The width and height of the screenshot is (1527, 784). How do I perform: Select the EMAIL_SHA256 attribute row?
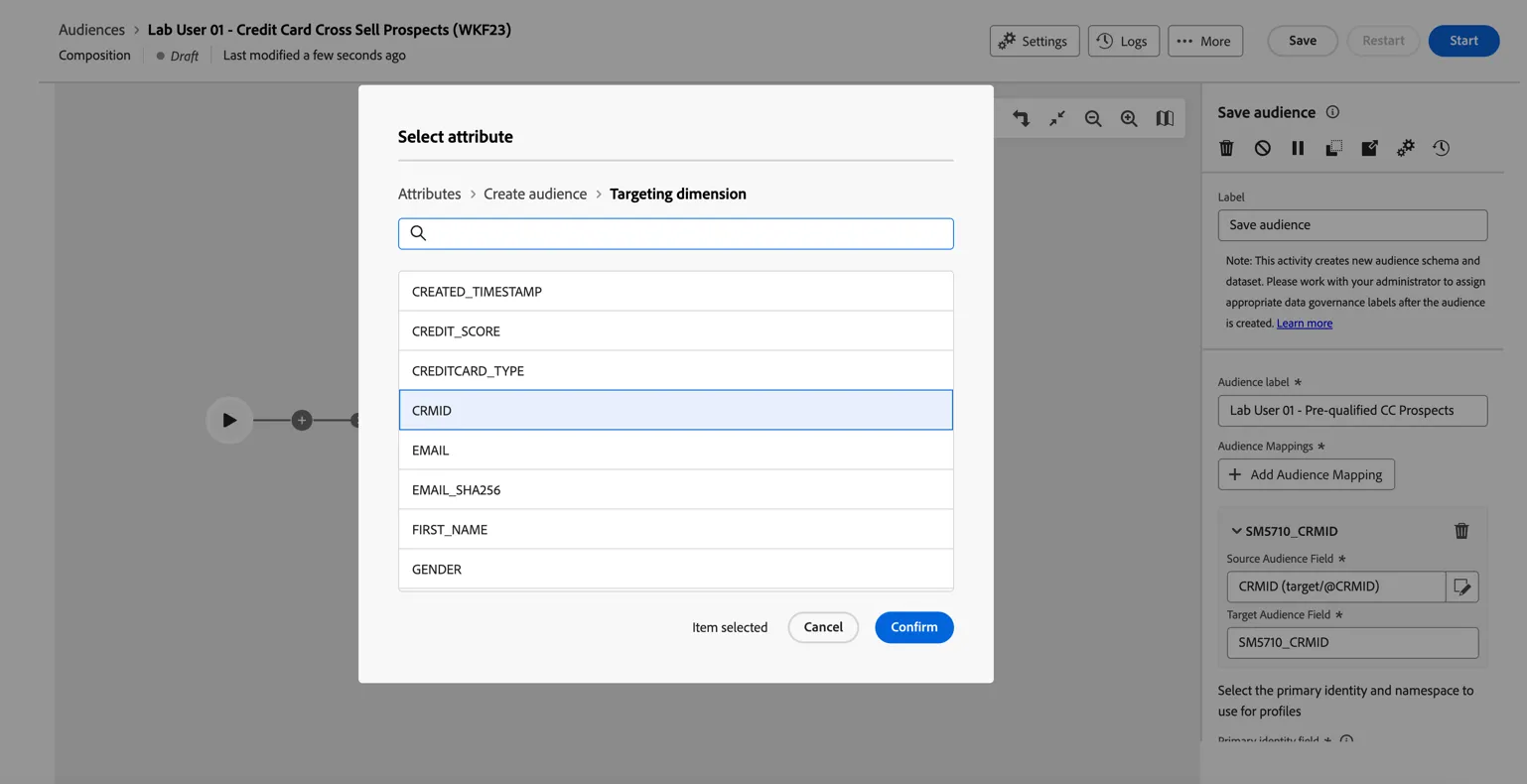[675, 490]
